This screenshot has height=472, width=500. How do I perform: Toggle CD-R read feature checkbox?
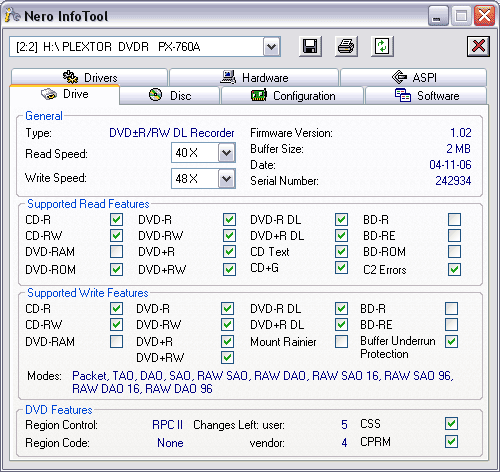coord(116,220)
